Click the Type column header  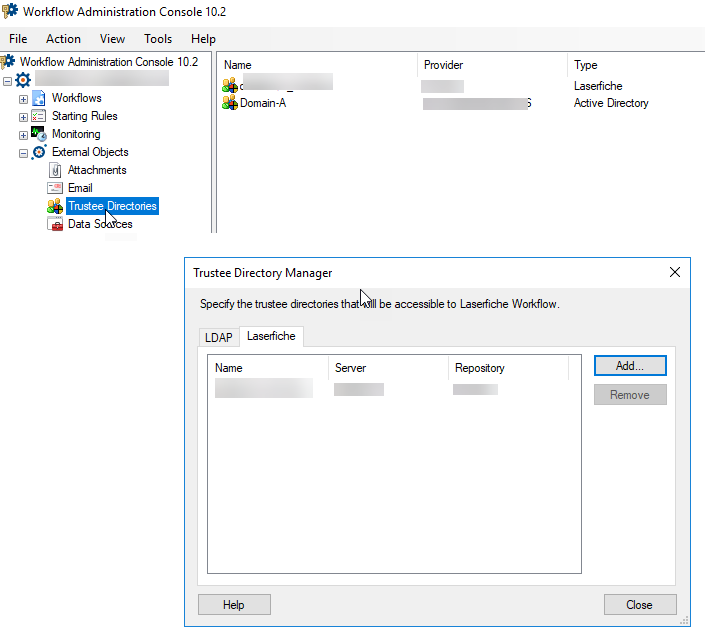pos(636,65)
